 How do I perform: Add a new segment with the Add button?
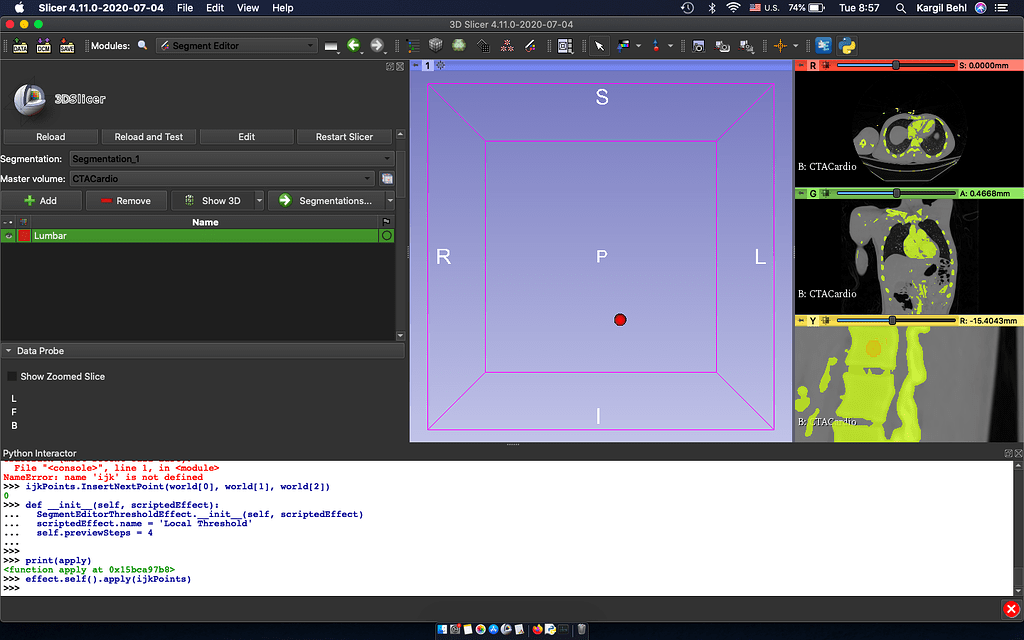coord(42,200)
